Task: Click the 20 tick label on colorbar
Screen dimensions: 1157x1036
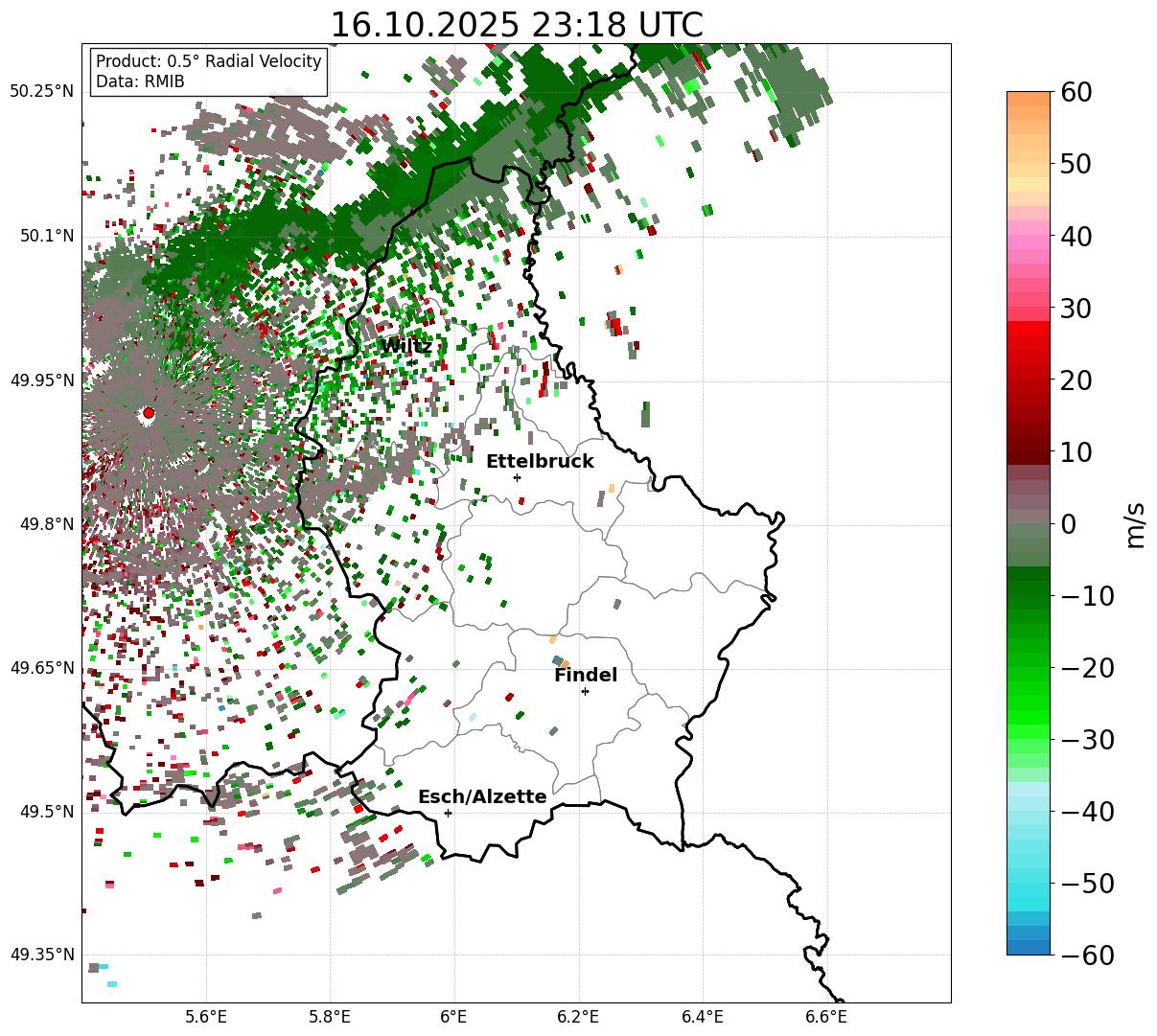Action: [x=1076, y=380]
